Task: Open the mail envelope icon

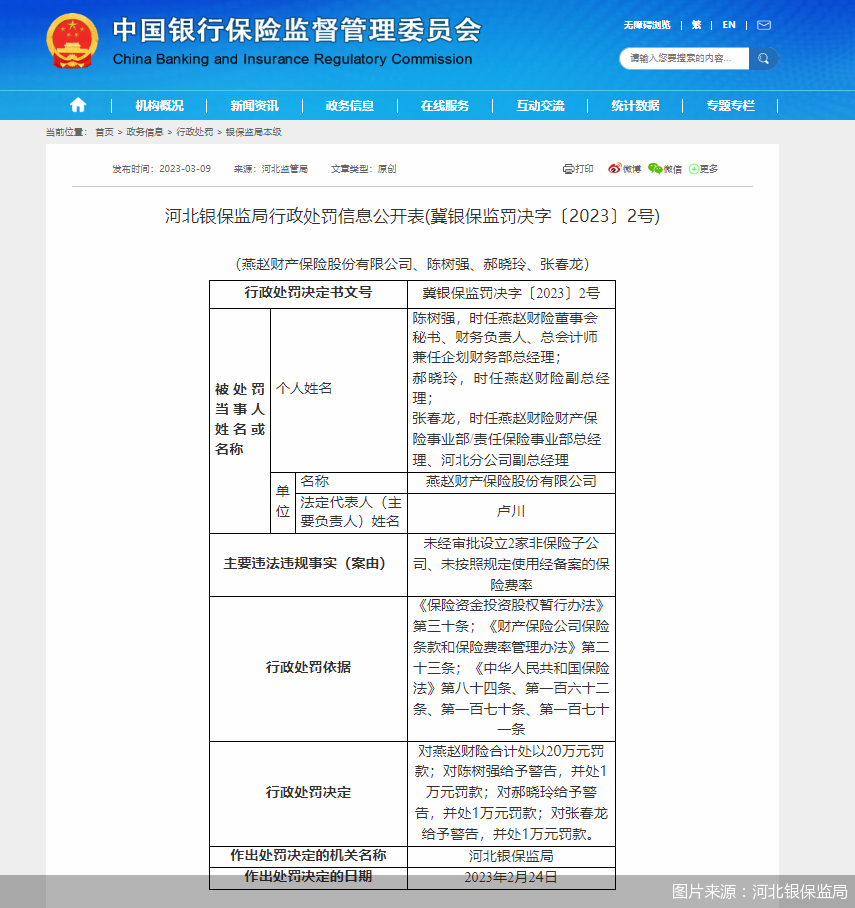Action: [764, 25]
